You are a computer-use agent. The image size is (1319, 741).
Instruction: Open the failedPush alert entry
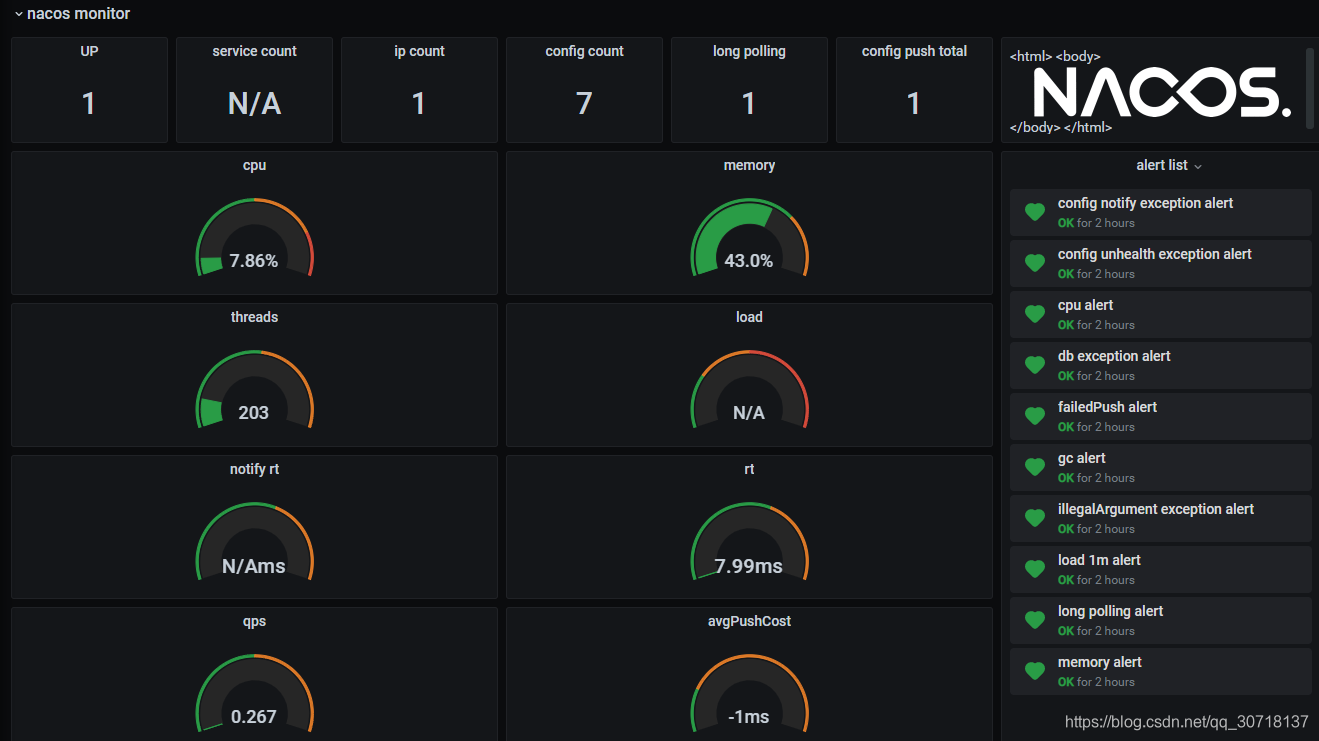[1160, 416]
